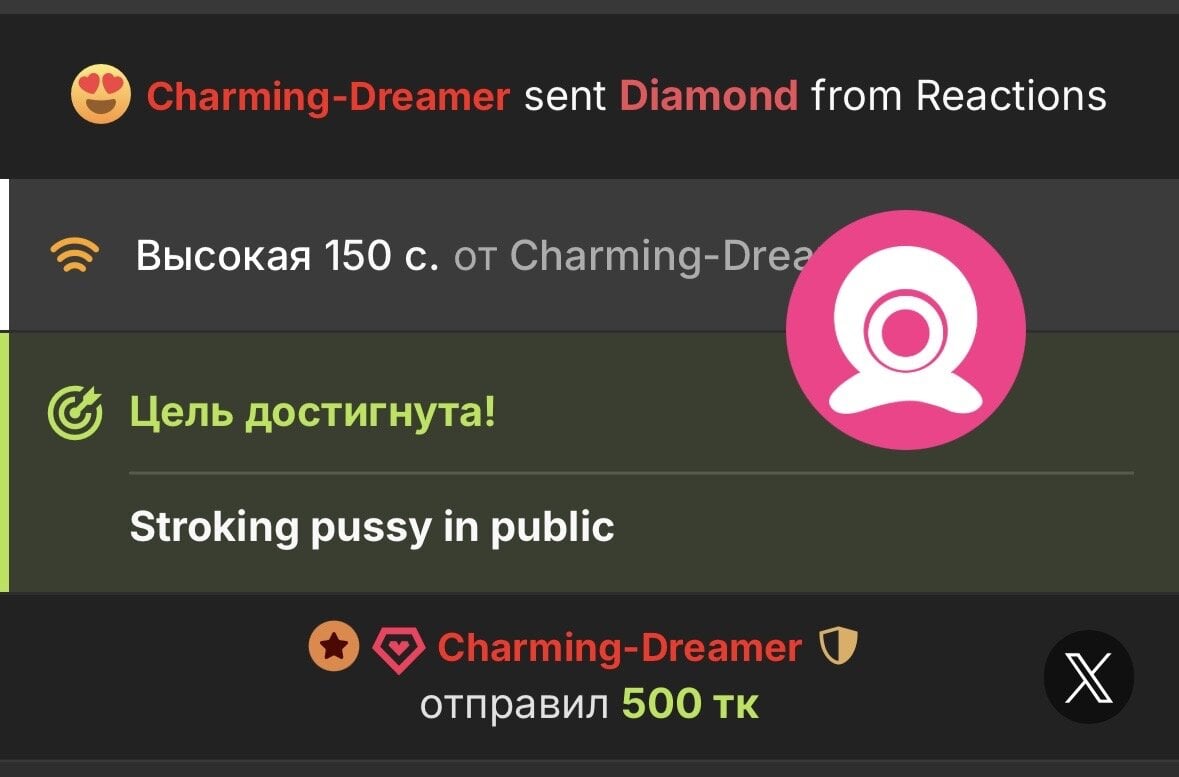This screenshot has width=1179, height=777.
Task: Click the green target goal icon
Action: [75, 412]
